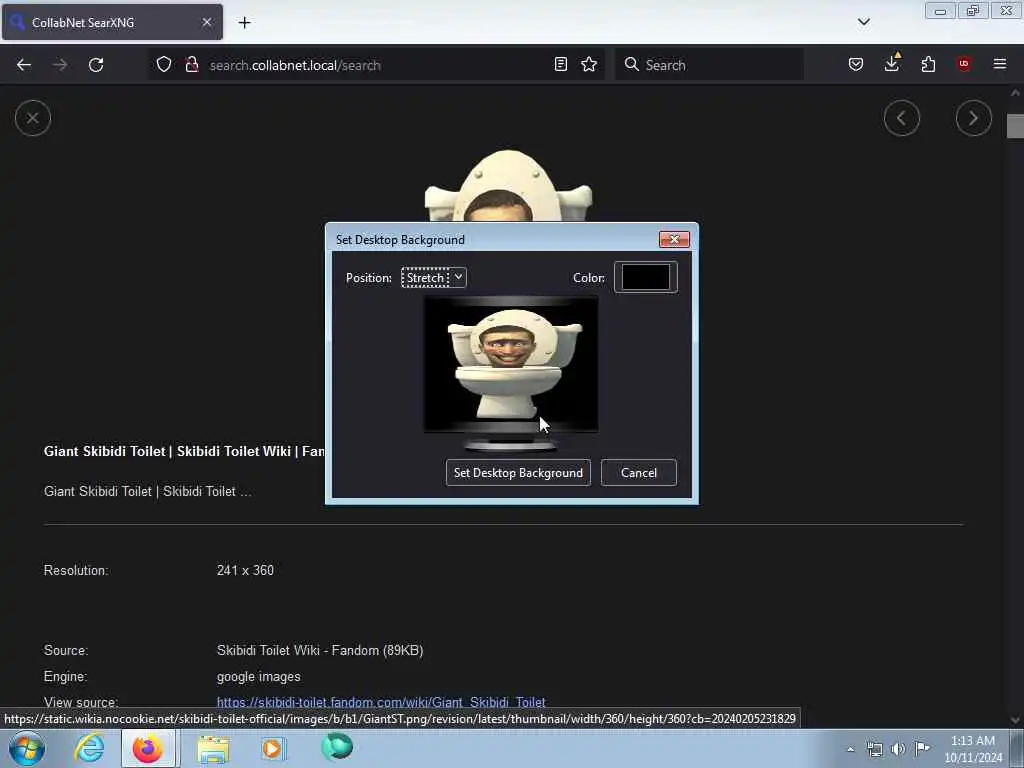Reload the current page

tap(96, 65)
